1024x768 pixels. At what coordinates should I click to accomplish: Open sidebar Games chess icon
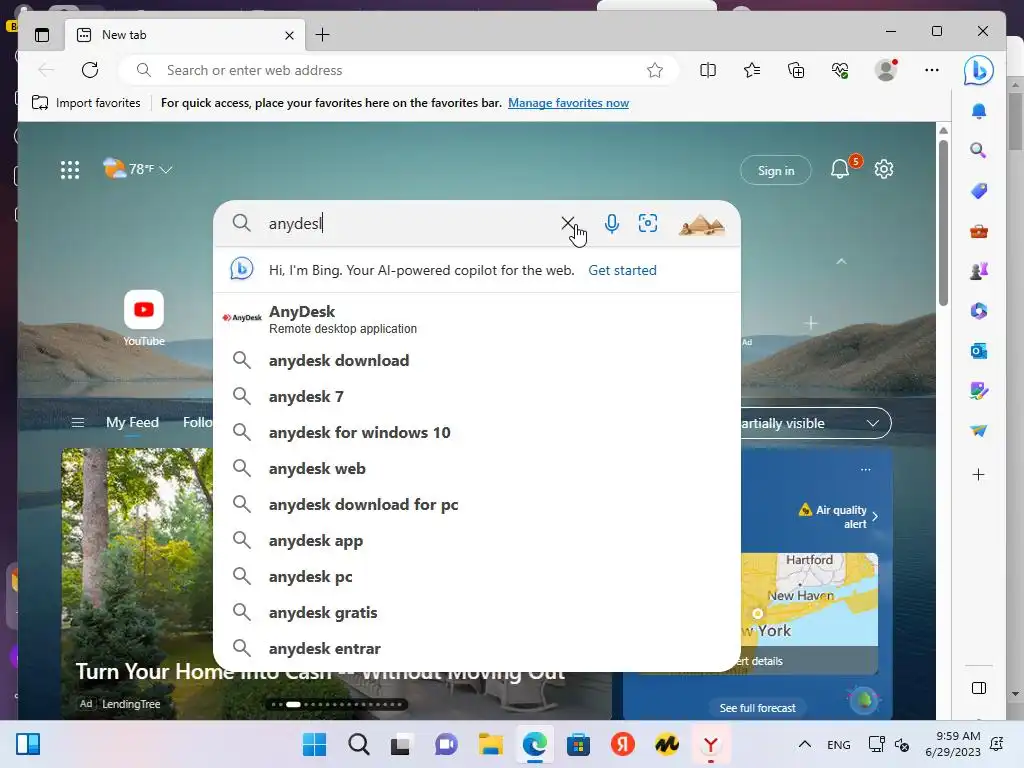[978, 271]
